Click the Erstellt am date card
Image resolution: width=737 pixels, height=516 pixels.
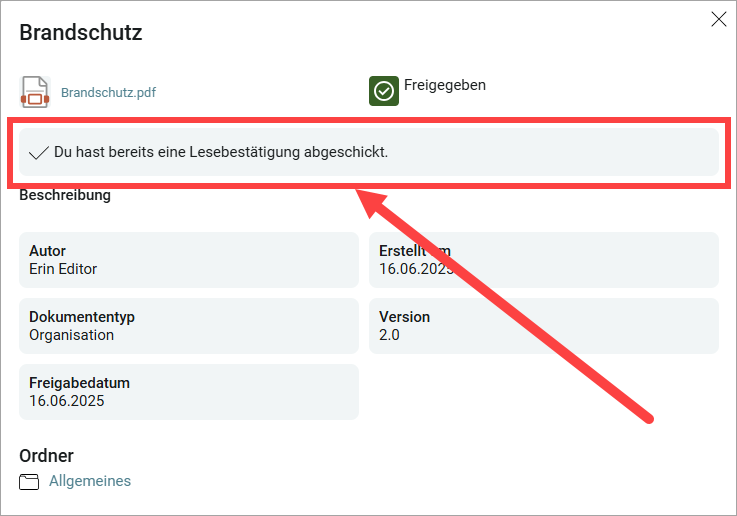[544, 260]
